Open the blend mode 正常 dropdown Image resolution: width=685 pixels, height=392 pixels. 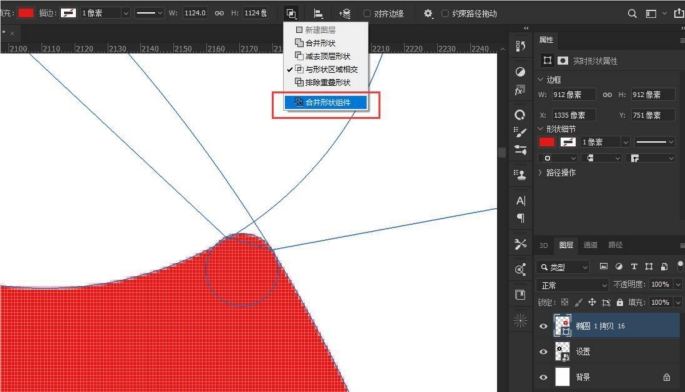point(572,285)
